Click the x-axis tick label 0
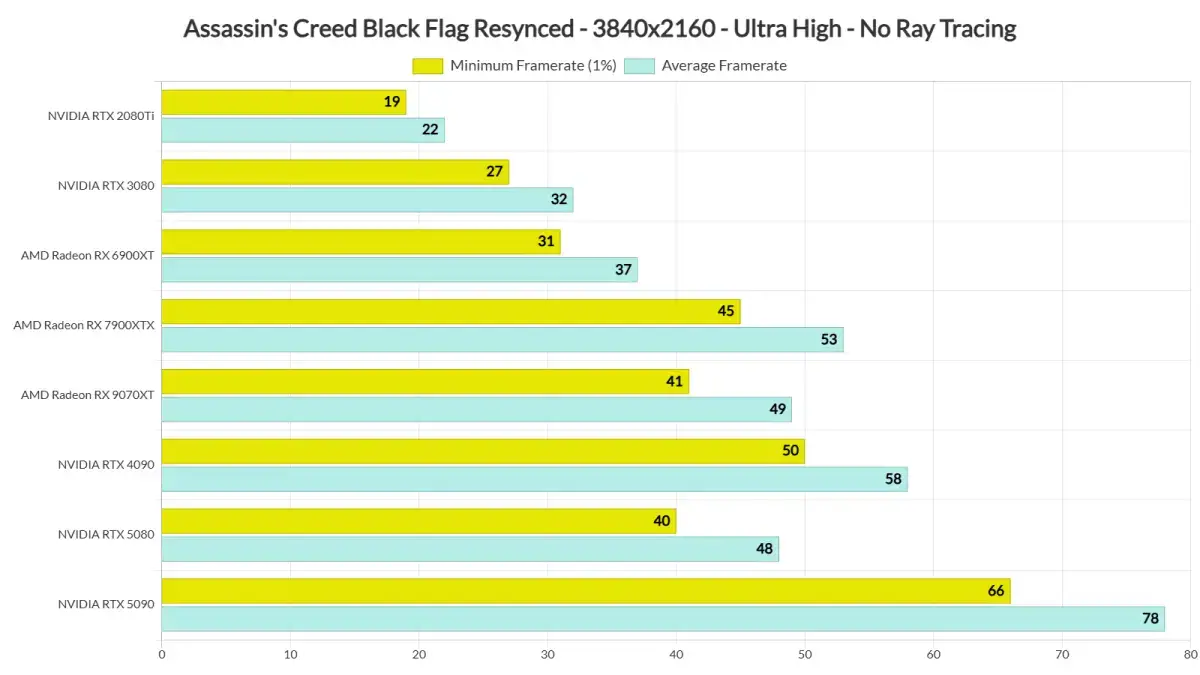 (x=162, y=655)
